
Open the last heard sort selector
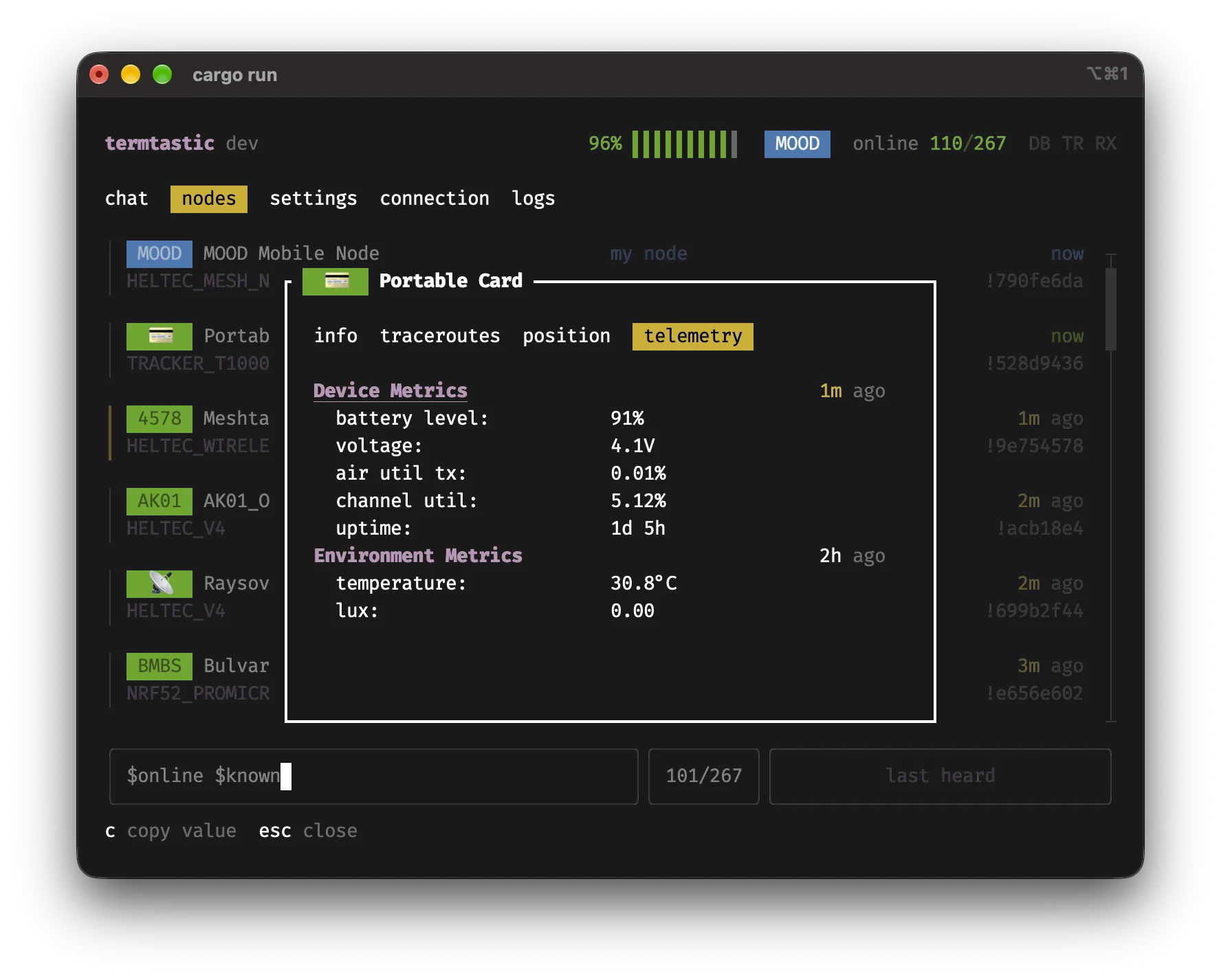point(940,777)
